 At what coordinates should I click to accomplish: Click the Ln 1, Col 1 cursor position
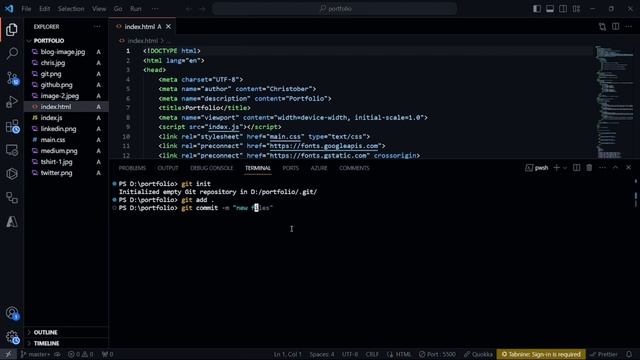click(x=288, y=354)
